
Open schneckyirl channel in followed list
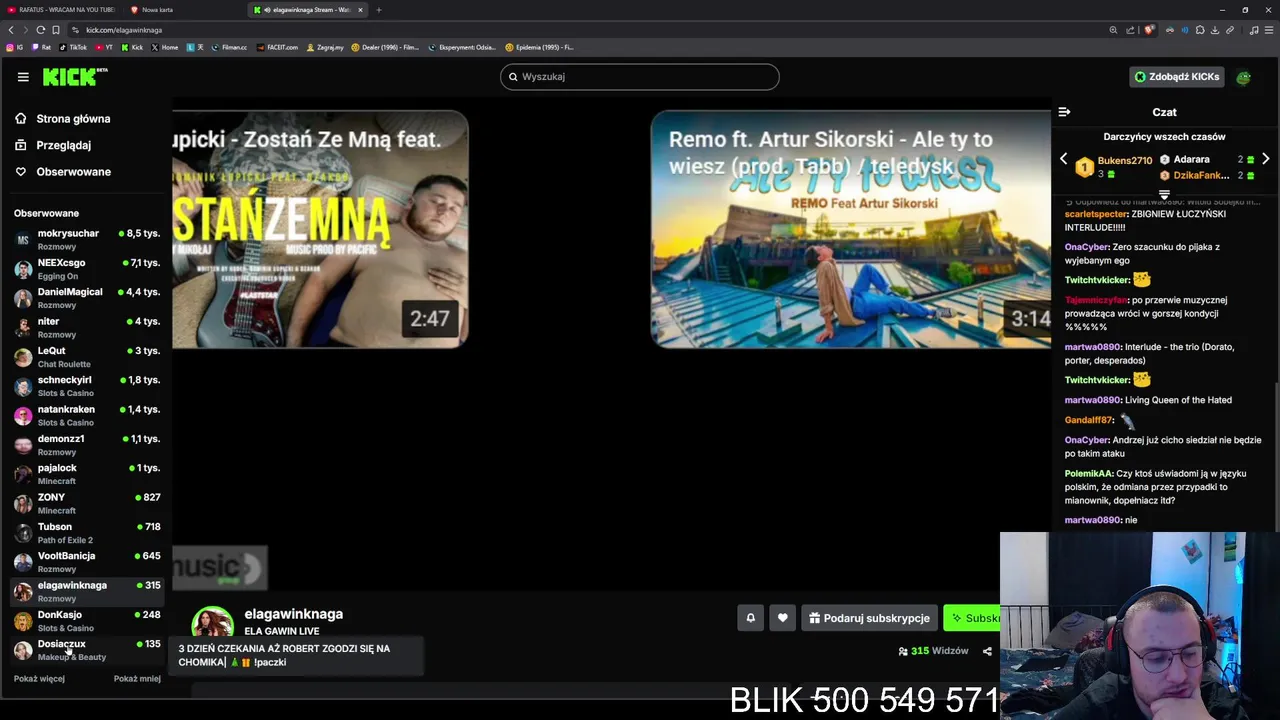pos(87,386)
